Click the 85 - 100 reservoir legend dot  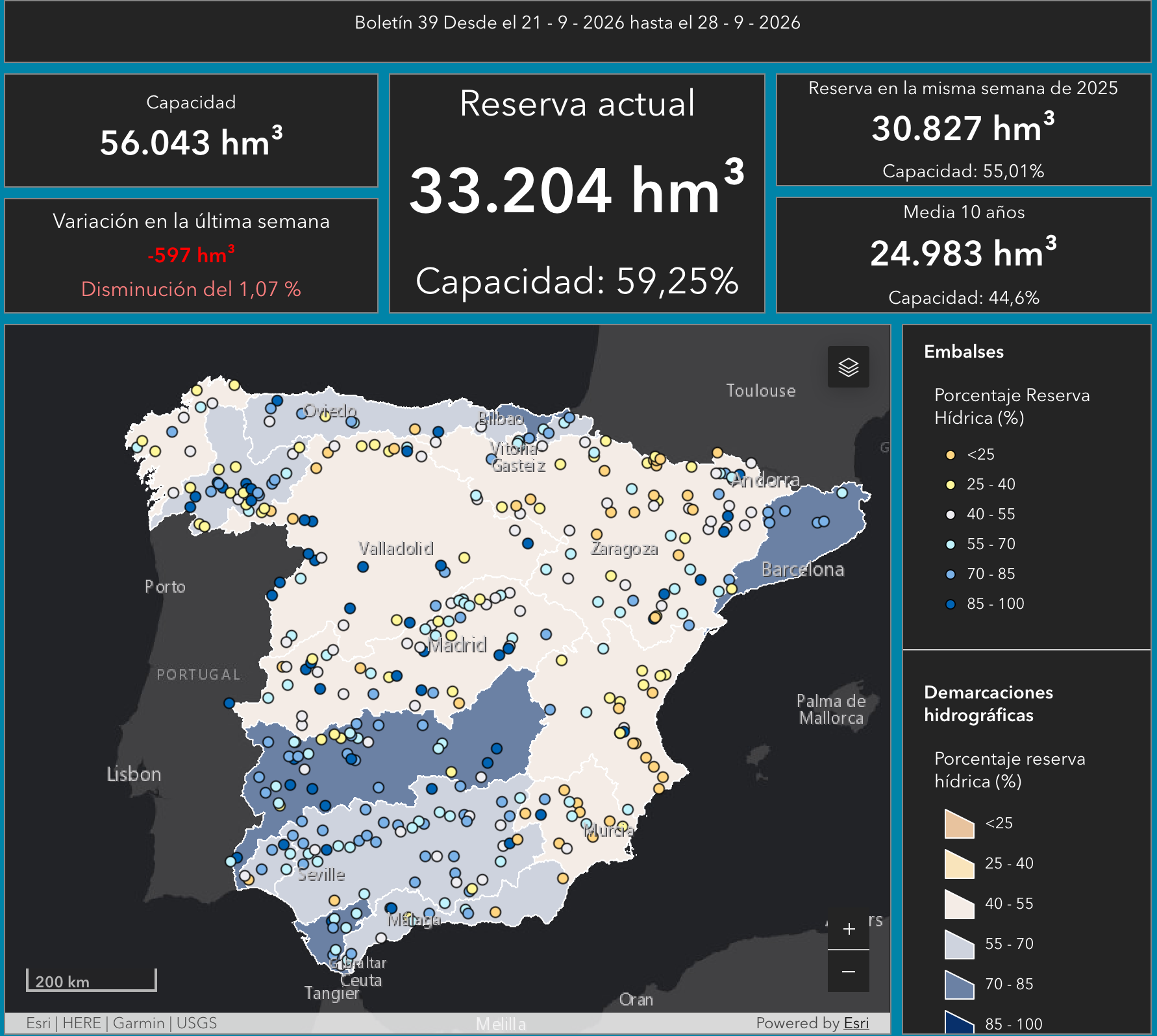pos(951,604)
